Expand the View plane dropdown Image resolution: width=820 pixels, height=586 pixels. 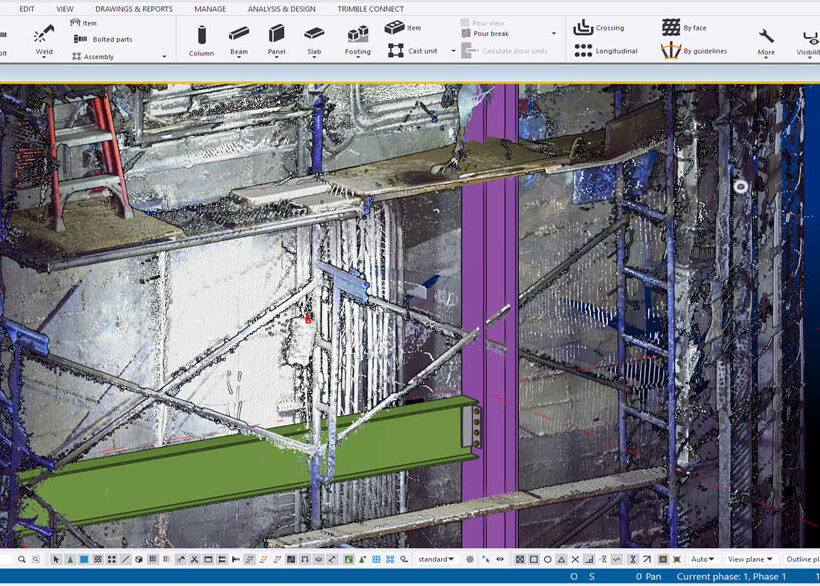tap(750, 559)
